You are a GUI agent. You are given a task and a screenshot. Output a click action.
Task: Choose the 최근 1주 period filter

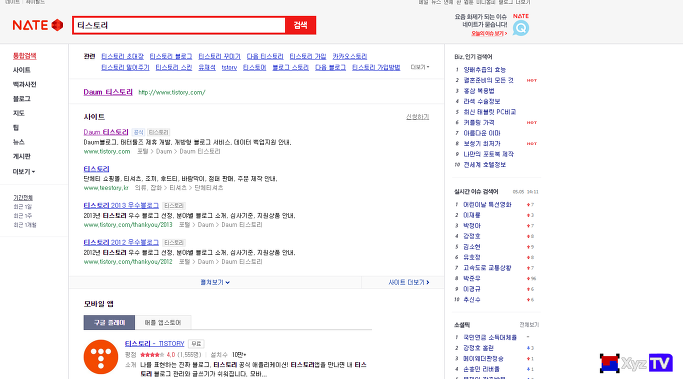pos(22,216)
